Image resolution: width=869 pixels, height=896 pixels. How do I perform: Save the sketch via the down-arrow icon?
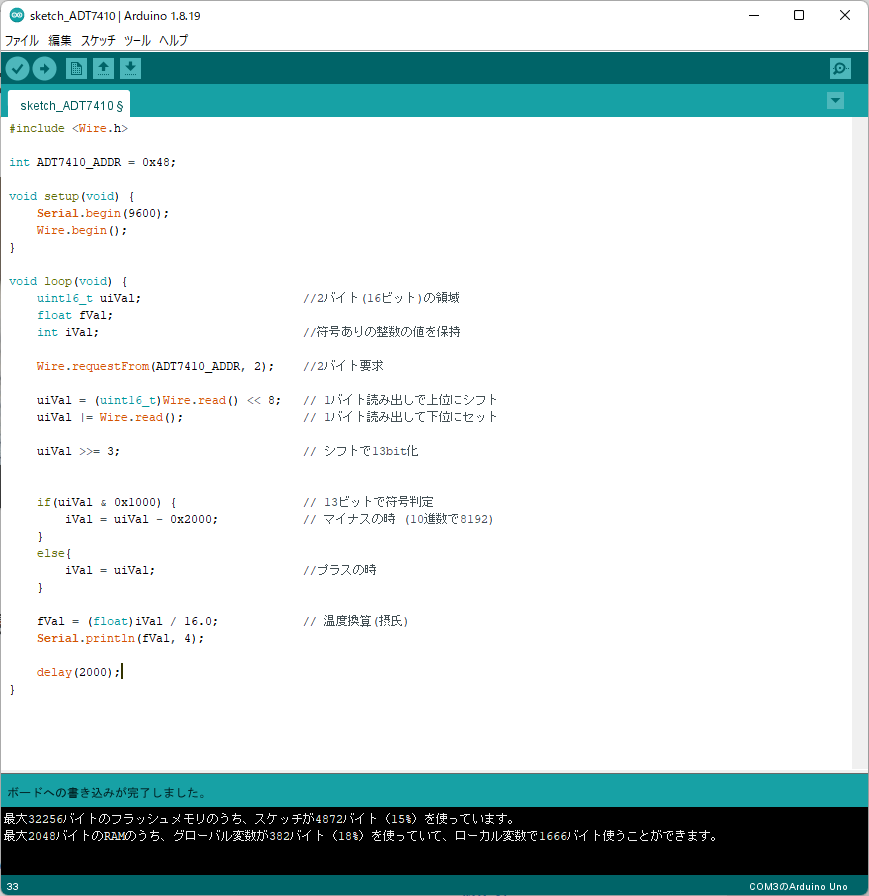point(131,68)
